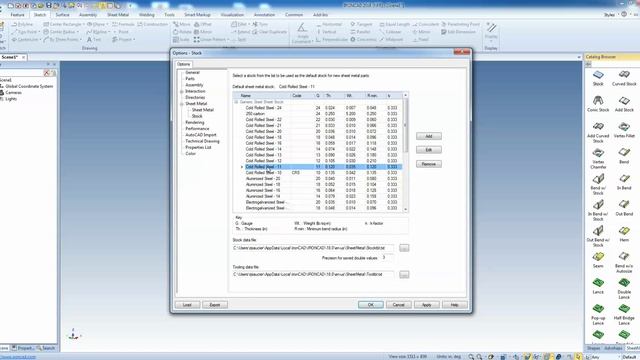Select the General options tree item

[192, 73]
